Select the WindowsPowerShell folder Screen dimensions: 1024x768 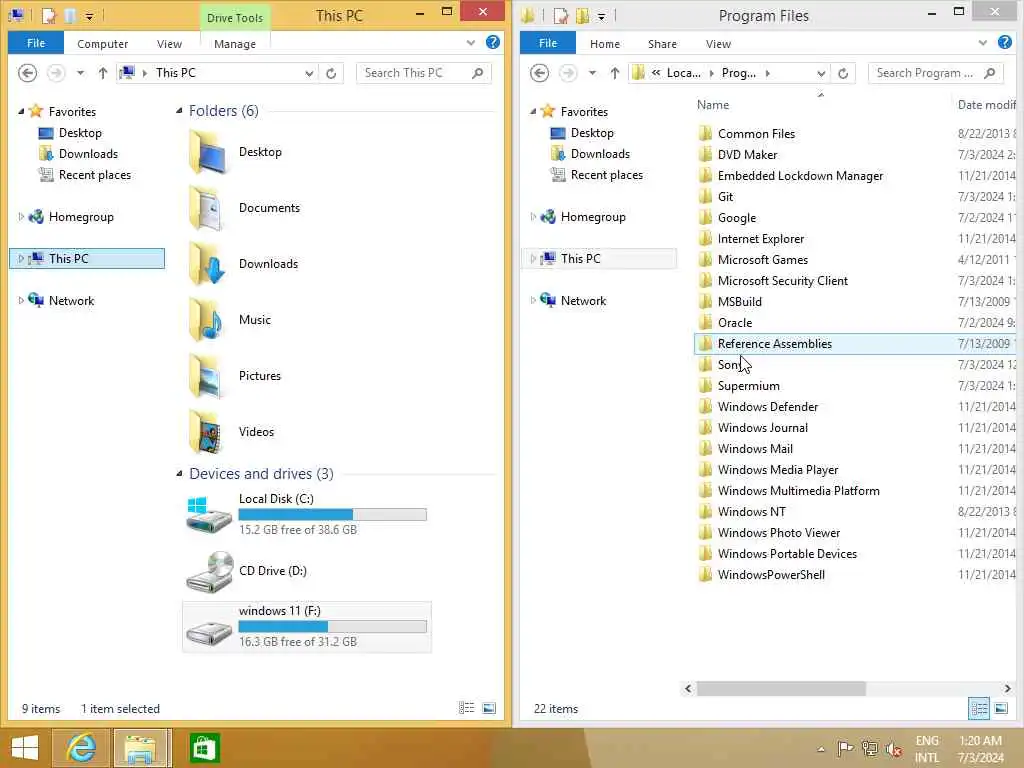coord(771,575)
